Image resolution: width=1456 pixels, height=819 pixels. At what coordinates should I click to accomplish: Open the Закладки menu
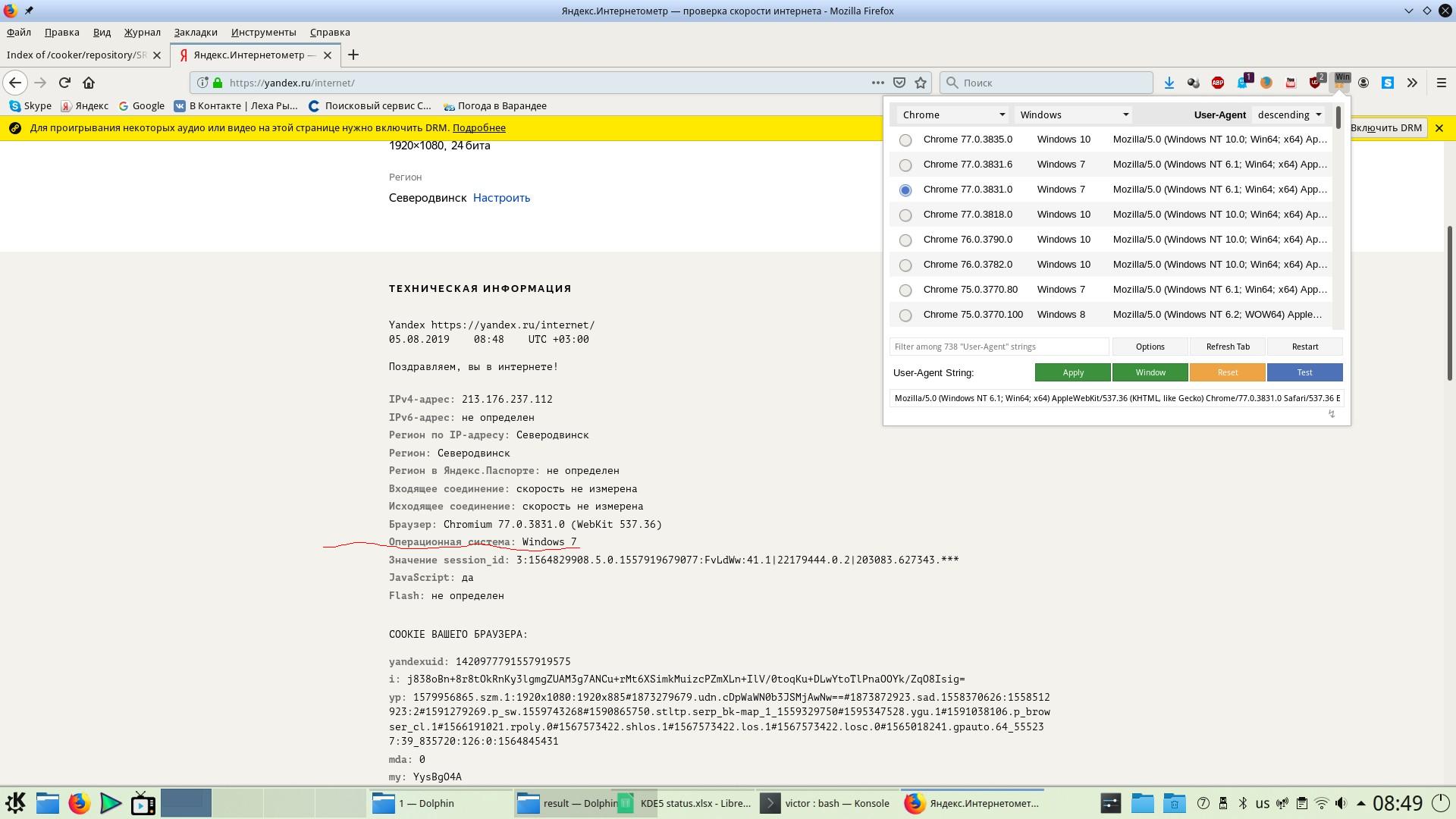pos(196,32)
